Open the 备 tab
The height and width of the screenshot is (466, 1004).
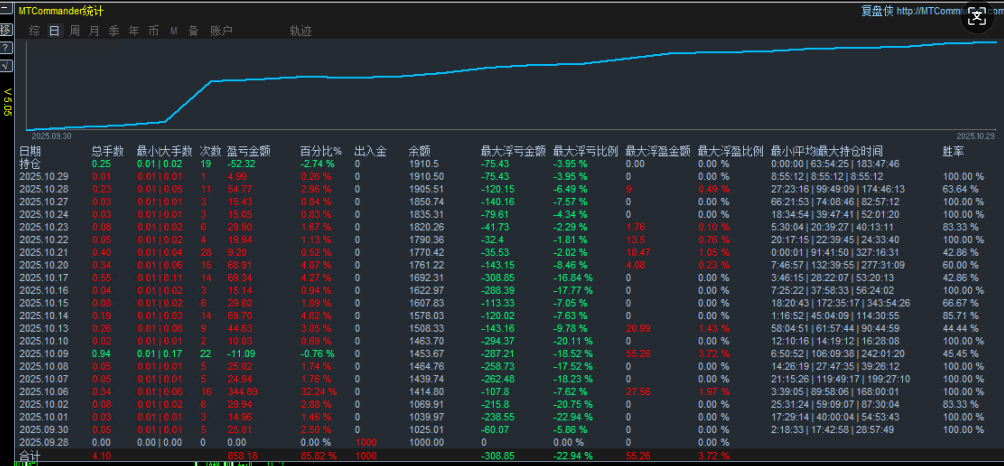tap(193, 31)
